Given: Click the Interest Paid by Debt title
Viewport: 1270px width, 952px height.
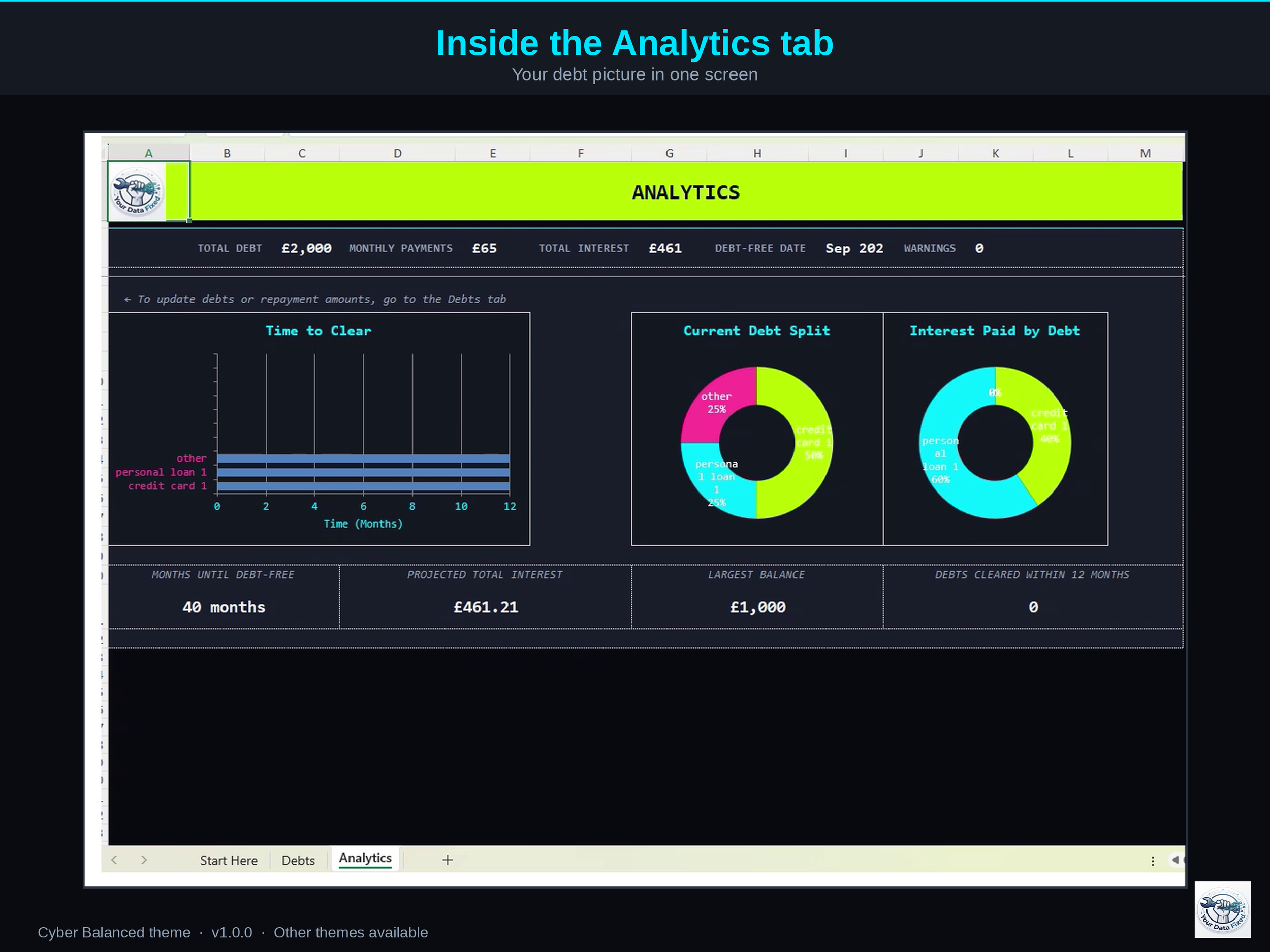Looking at the screenshot, I should (995, 331).
